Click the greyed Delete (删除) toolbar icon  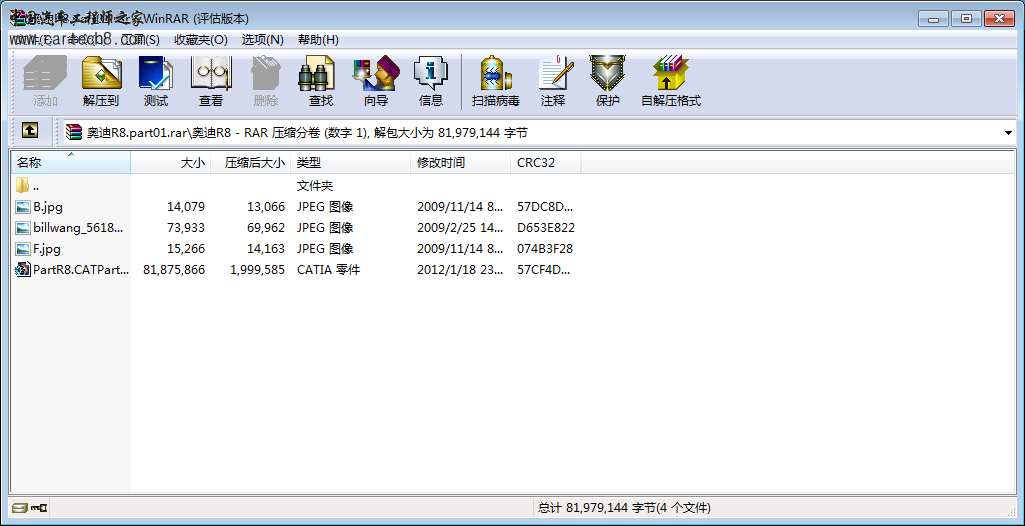click(x=265, y=73)
